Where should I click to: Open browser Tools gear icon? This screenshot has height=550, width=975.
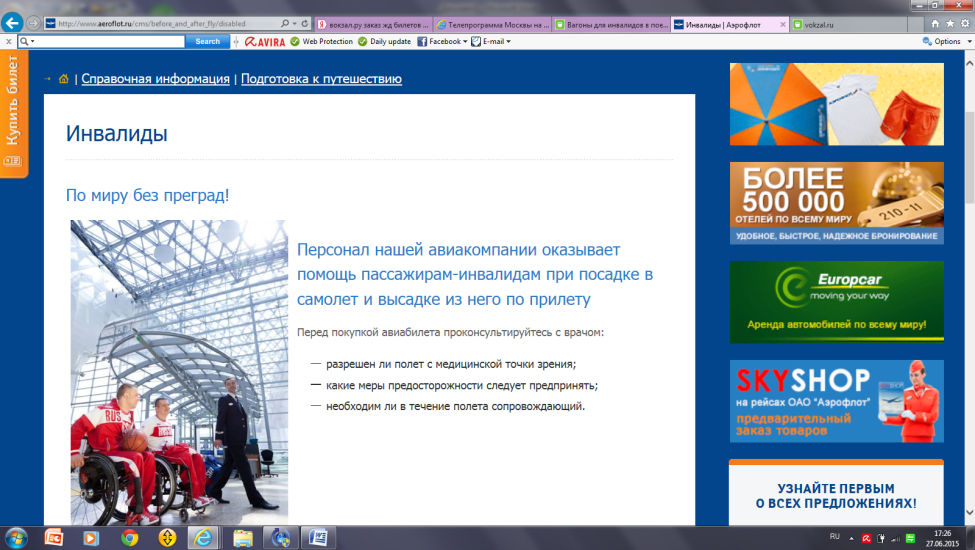click(x=965, y=24)
